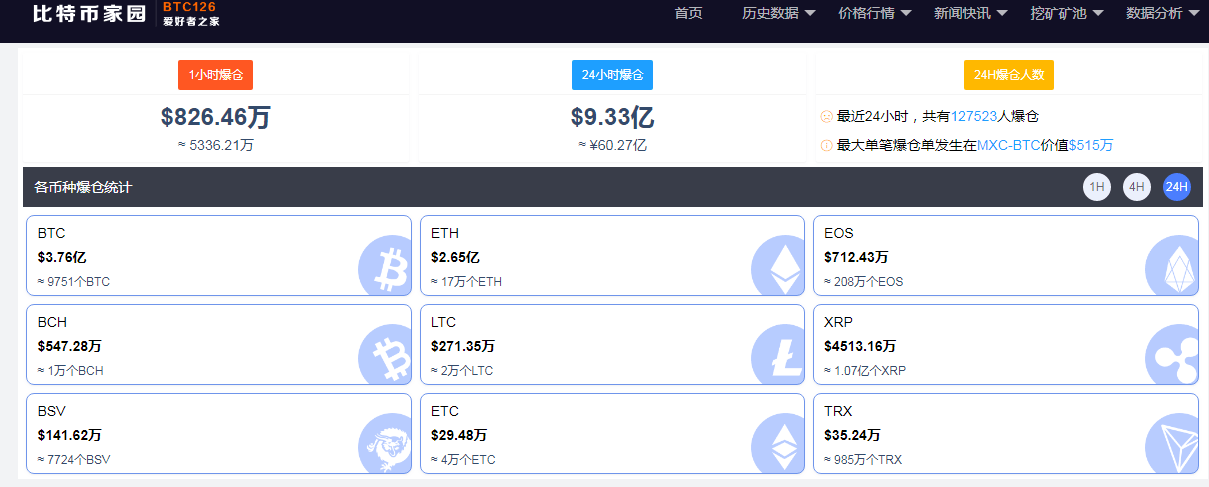
Task: Click the ≈ 2万个LTC text
Action: tap(462, 371)
